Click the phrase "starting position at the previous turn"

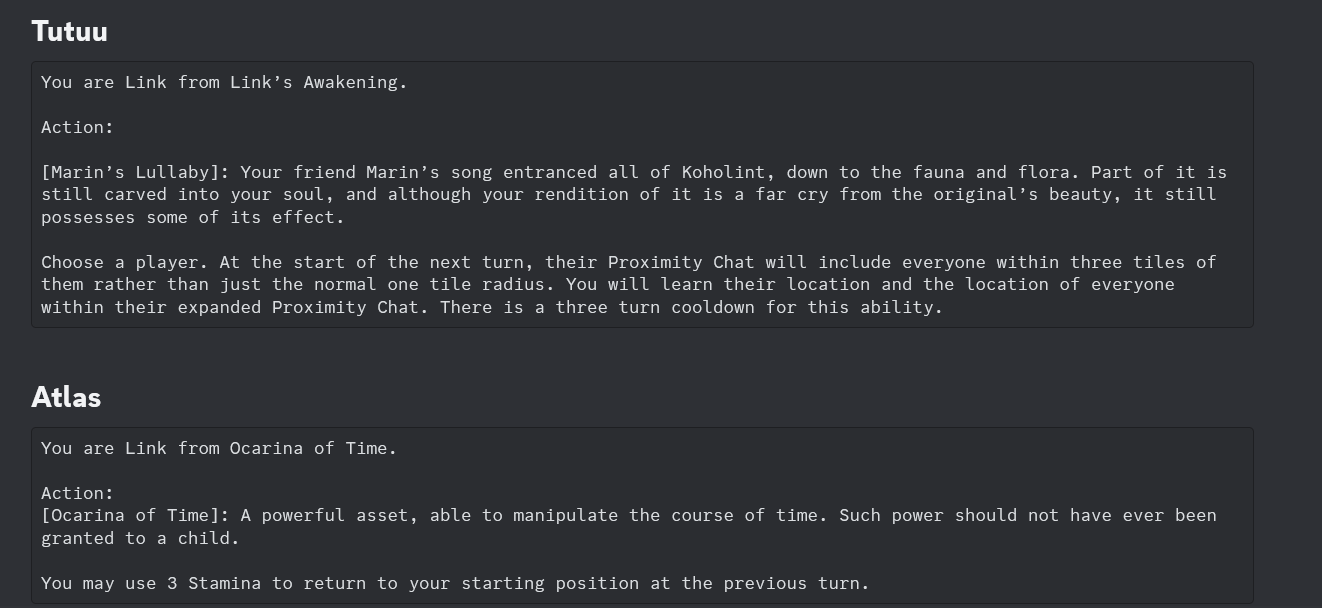click(661, 583)
